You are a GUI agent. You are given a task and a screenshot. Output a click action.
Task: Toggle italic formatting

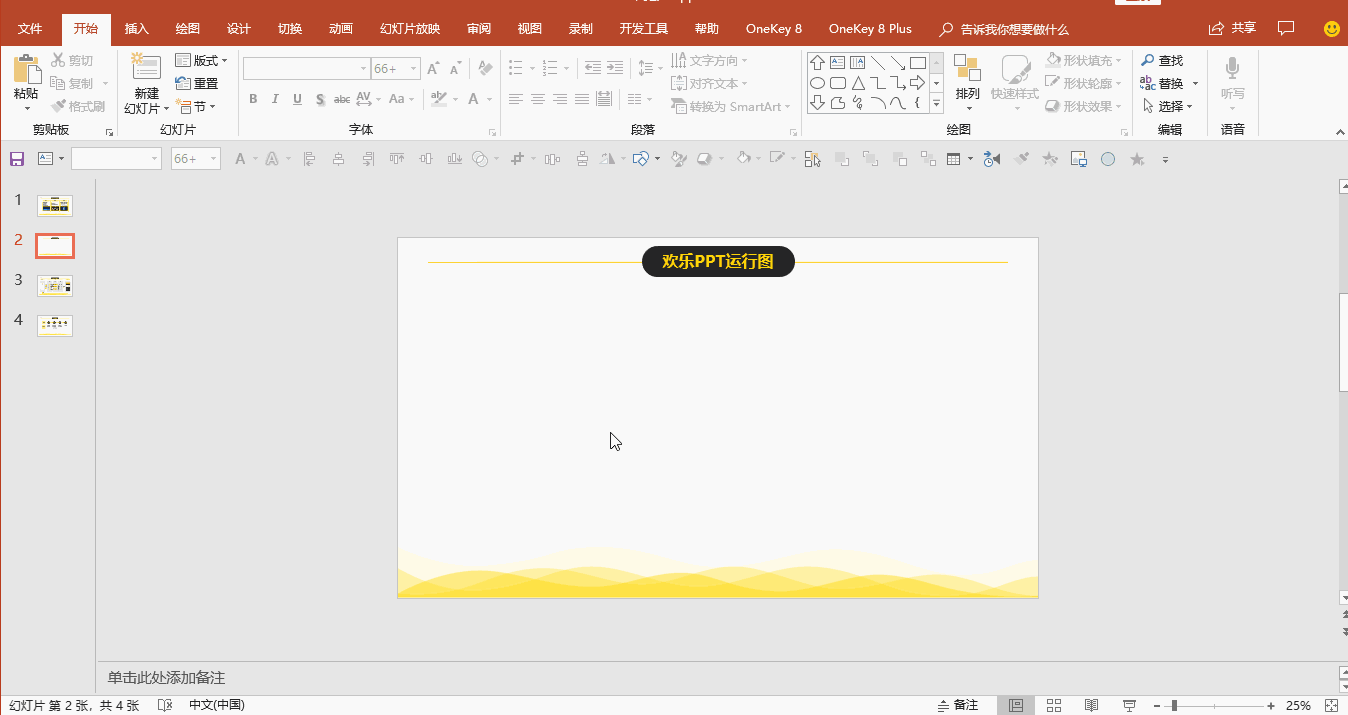[x=275, y=99]
